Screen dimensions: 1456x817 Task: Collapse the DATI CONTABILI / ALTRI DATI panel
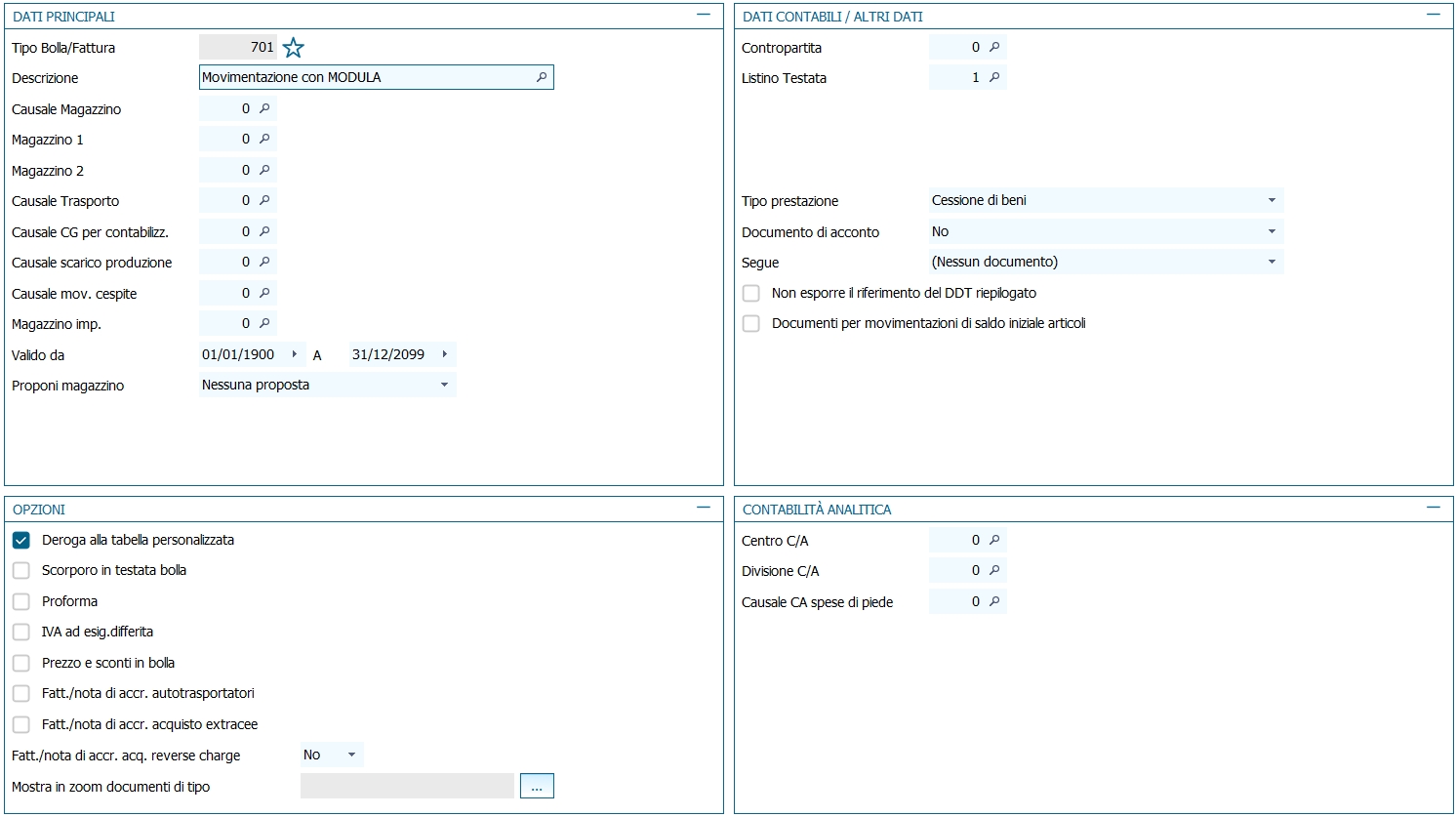(x=1434, y=16)
